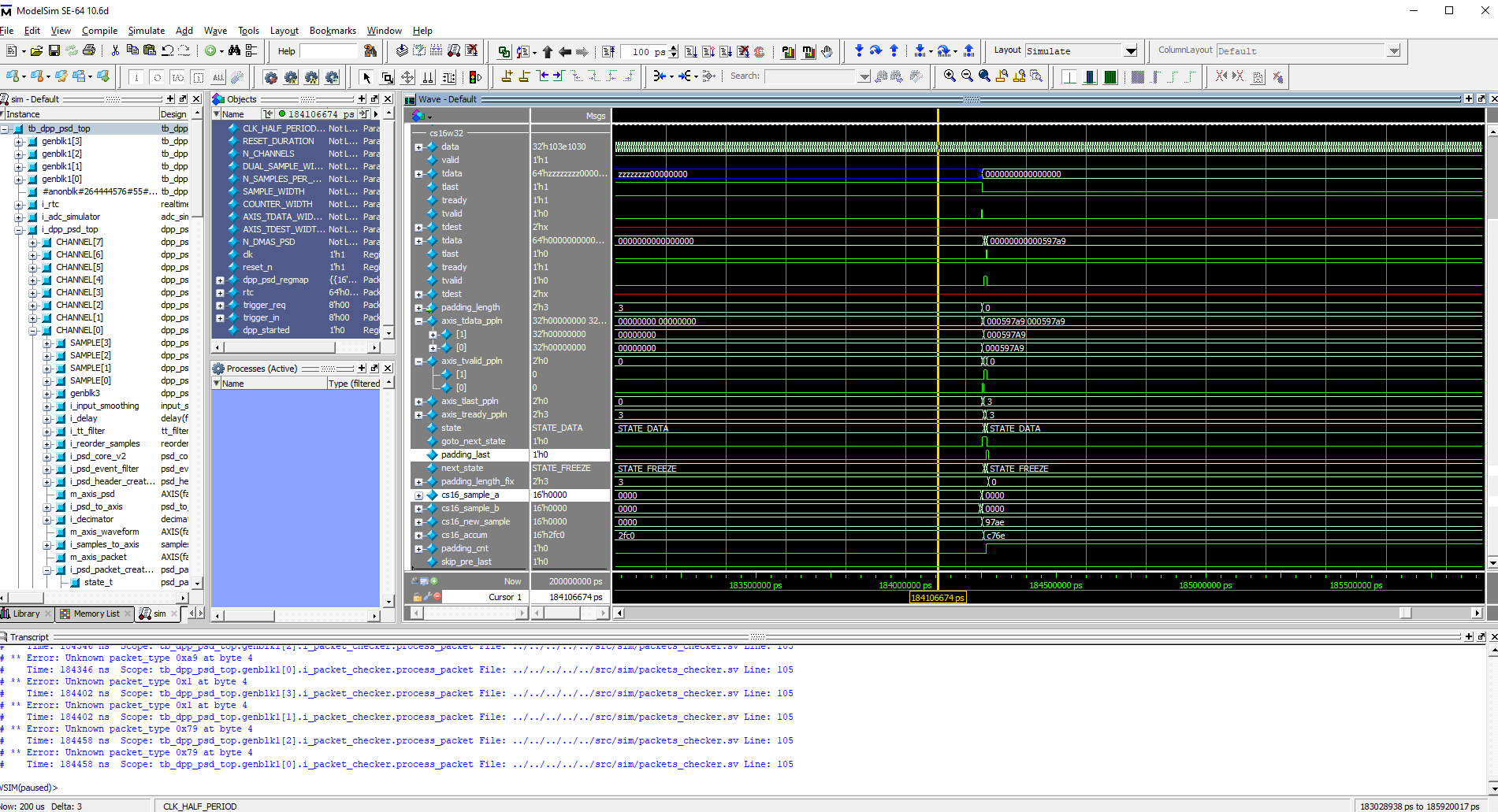The height and width of the screenshot is (812, 1498).
Task: Select the arrow pointer Select Mode tool
Action: click(366, 76)
